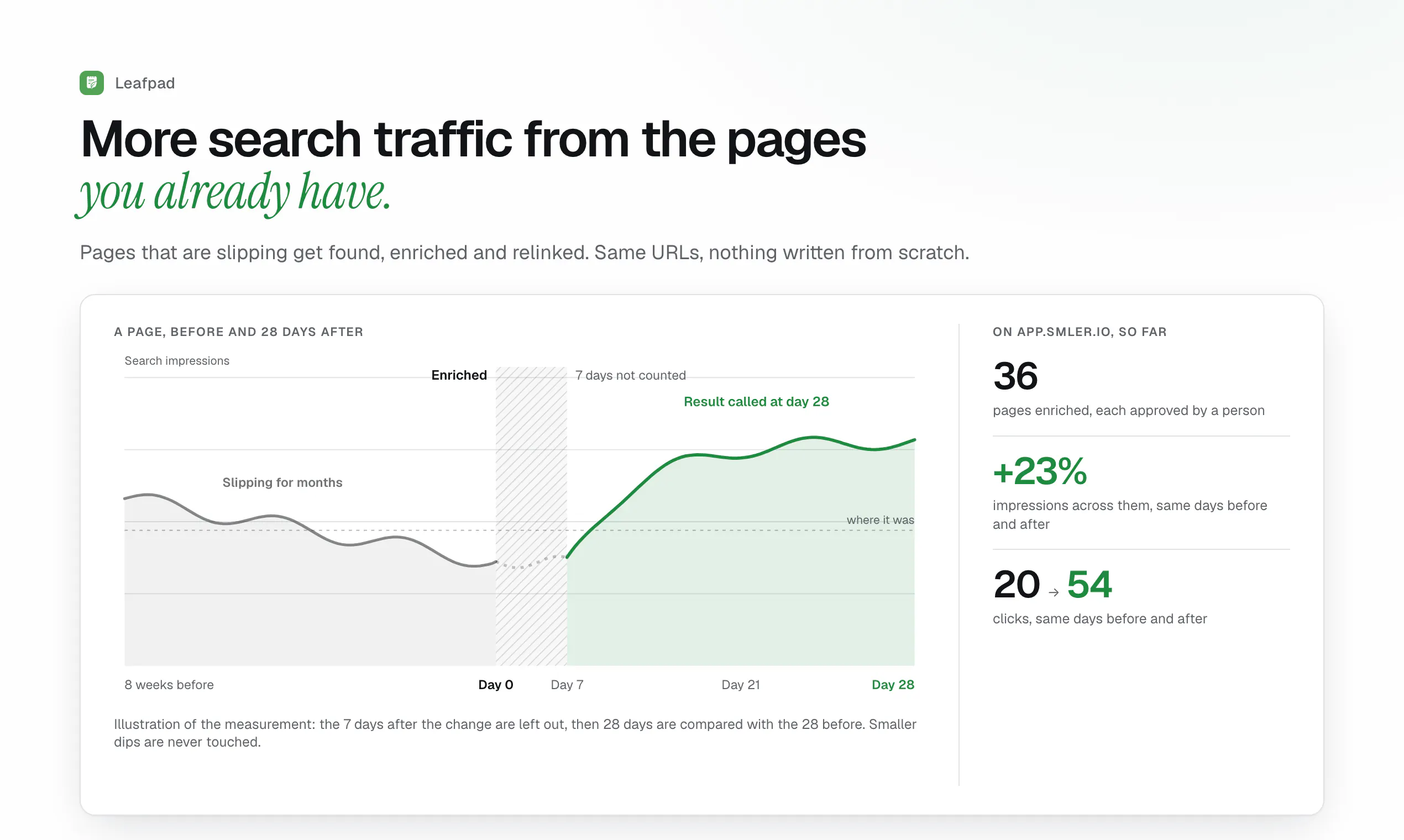Click the "Search impressions" axis label
1404x840 pixels.
[x=177, y=360]
